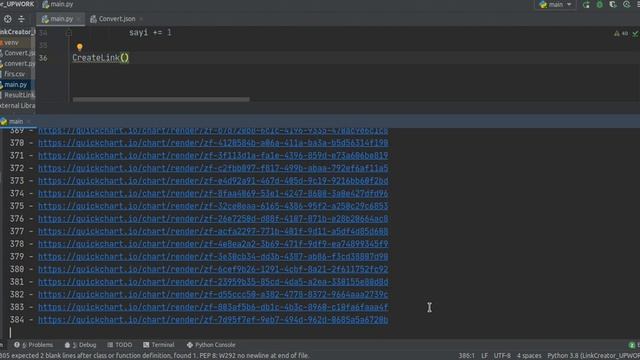Viewport: 640px width, 360px height.
Task: Open output link number 380
Action: pos(213,269)
